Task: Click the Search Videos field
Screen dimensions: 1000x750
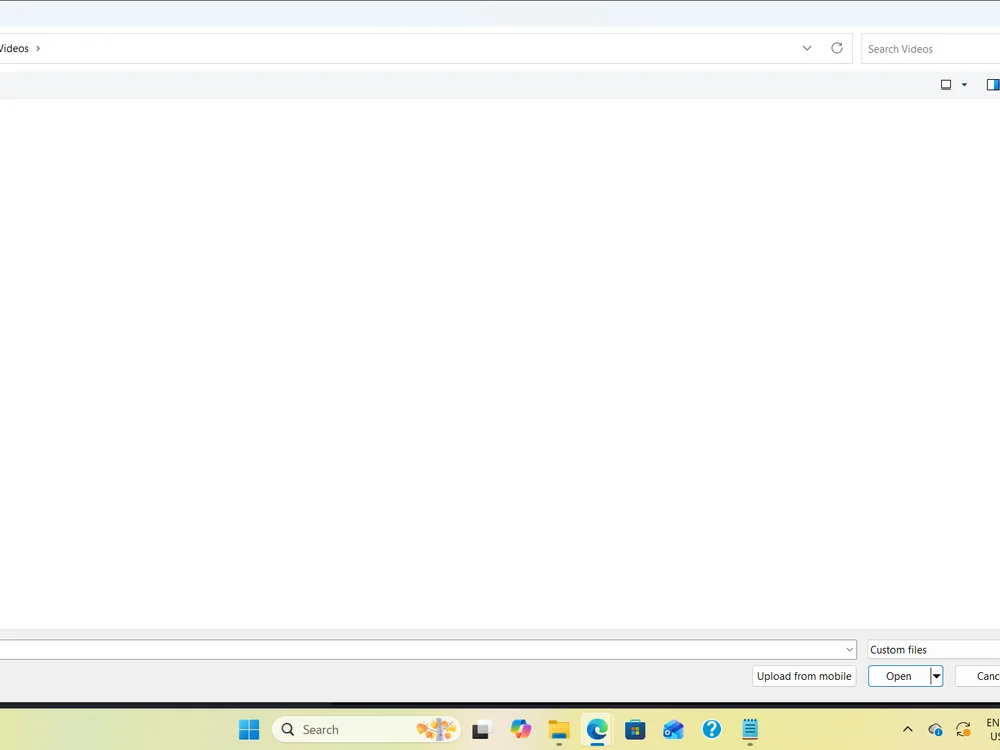Action: 931,49
